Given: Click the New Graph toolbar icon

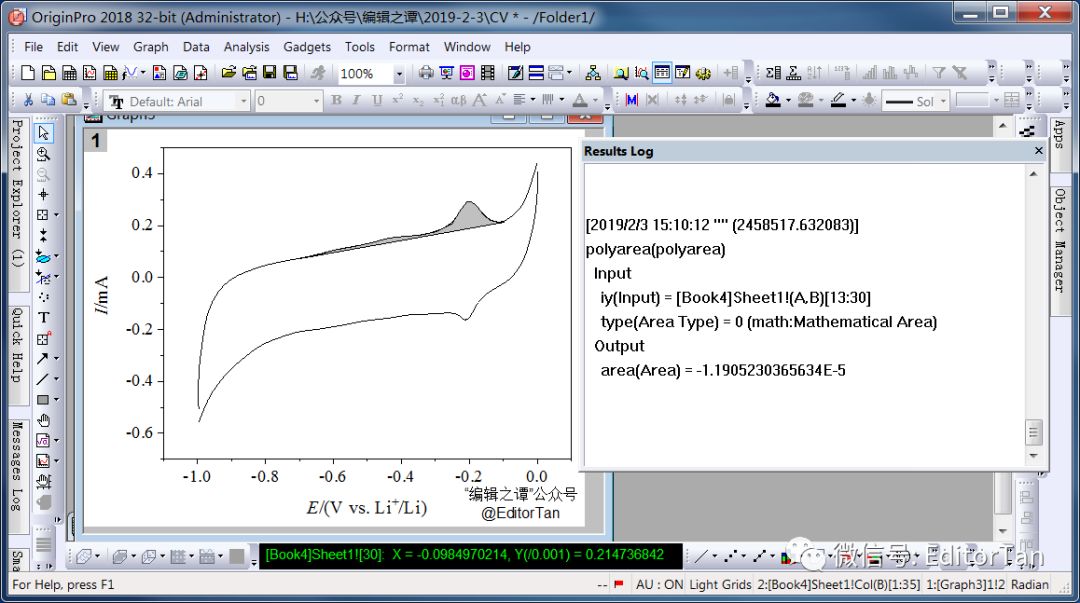Looking at the screenshot, I should (x=90, y=73).
